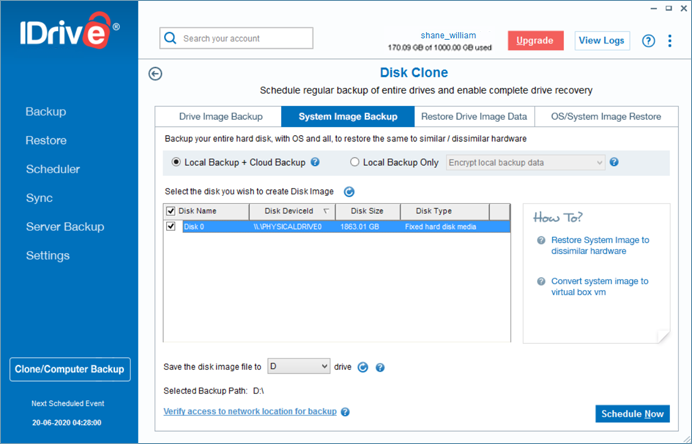Open Sync in sidebar
The width and height of the screenshot is (692, 444).
coord(39,198)
